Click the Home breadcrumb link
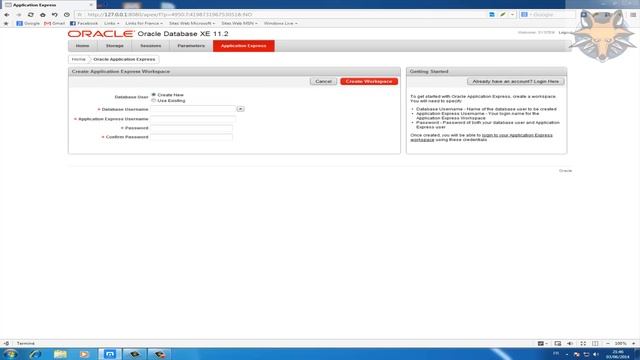This screenshot has height=360, width=640. tap(79, 59)
